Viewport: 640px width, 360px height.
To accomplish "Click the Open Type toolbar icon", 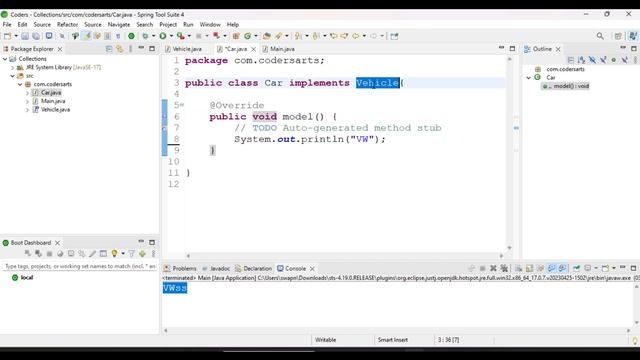I will 267,36.
